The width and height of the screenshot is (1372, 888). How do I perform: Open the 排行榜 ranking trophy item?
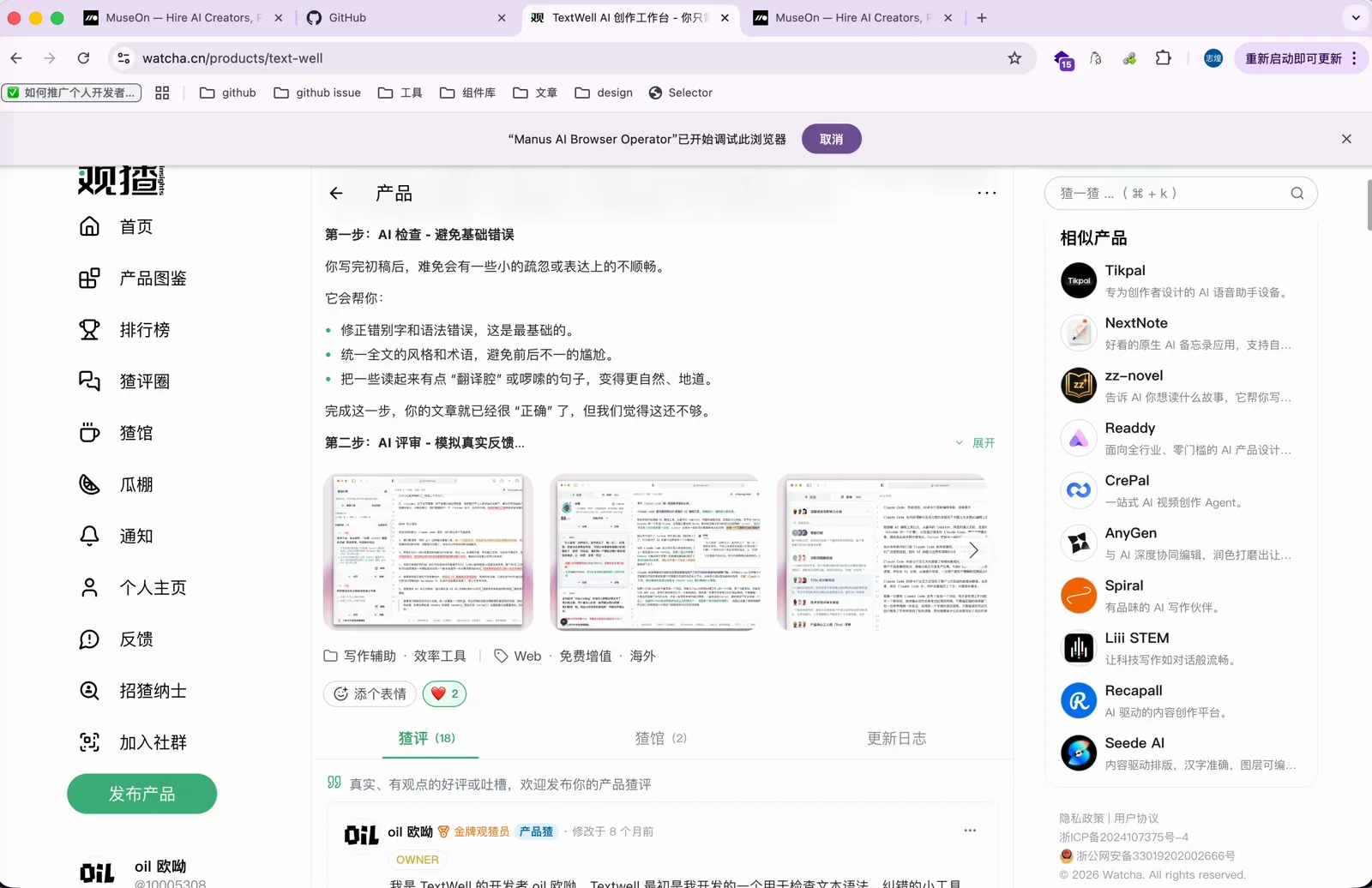click(x=123, y=329)
